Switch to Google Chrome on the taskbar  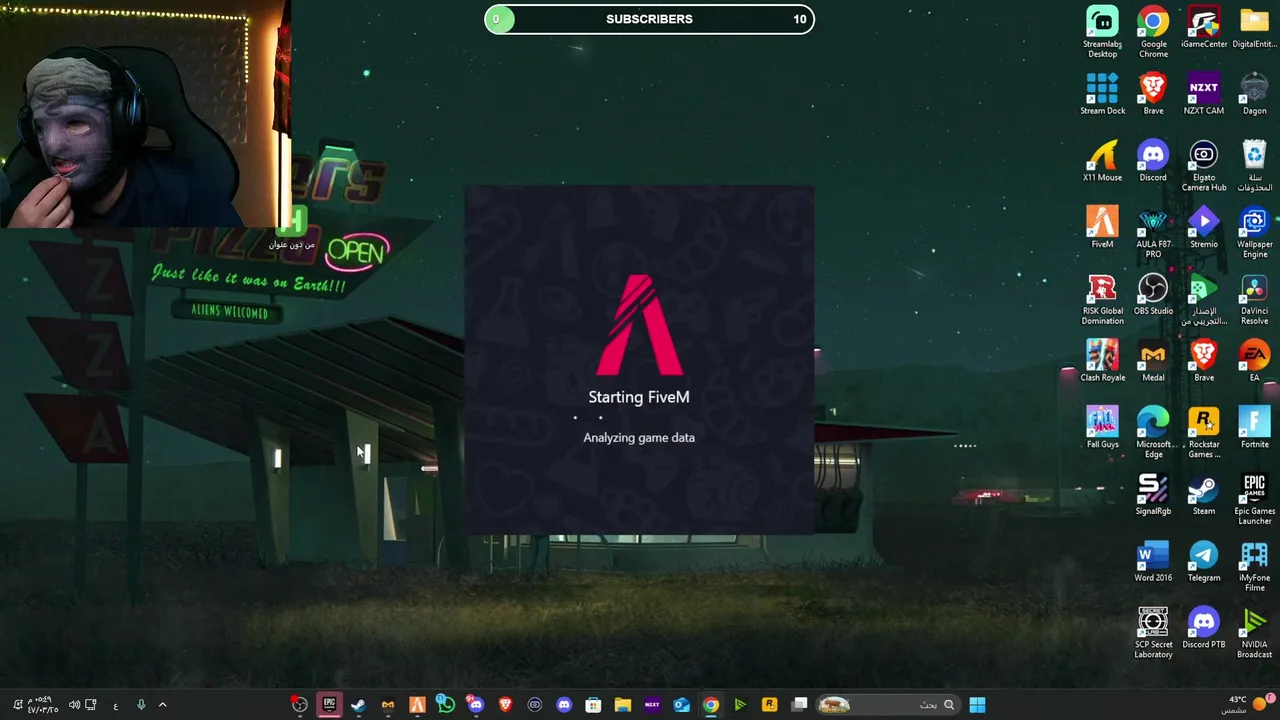coord(710,705)
